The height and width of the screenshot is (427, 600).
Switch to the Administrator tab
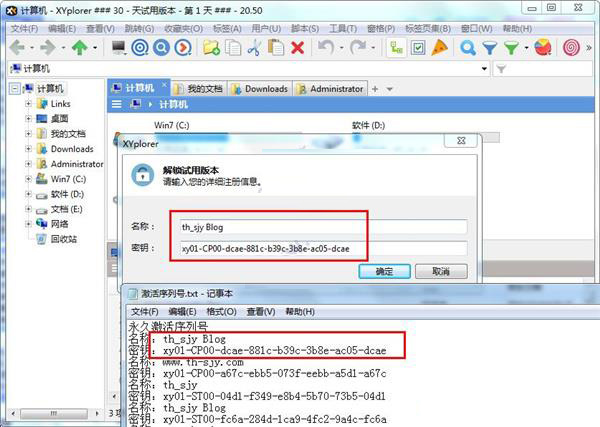pyautogui.click(x=330, y=89)
